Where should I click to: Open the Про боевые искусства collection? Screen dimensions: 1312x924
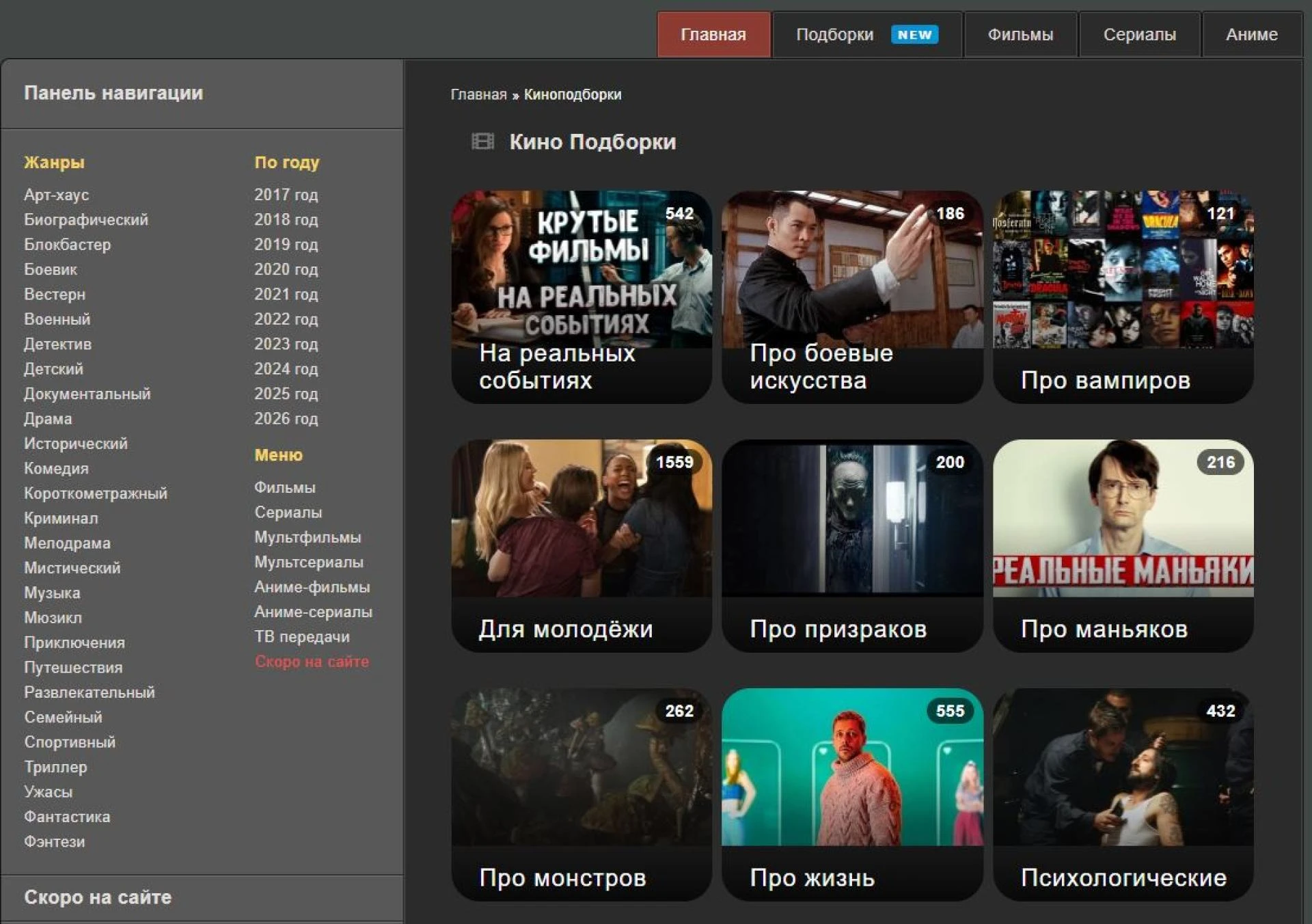coord(851,297)
